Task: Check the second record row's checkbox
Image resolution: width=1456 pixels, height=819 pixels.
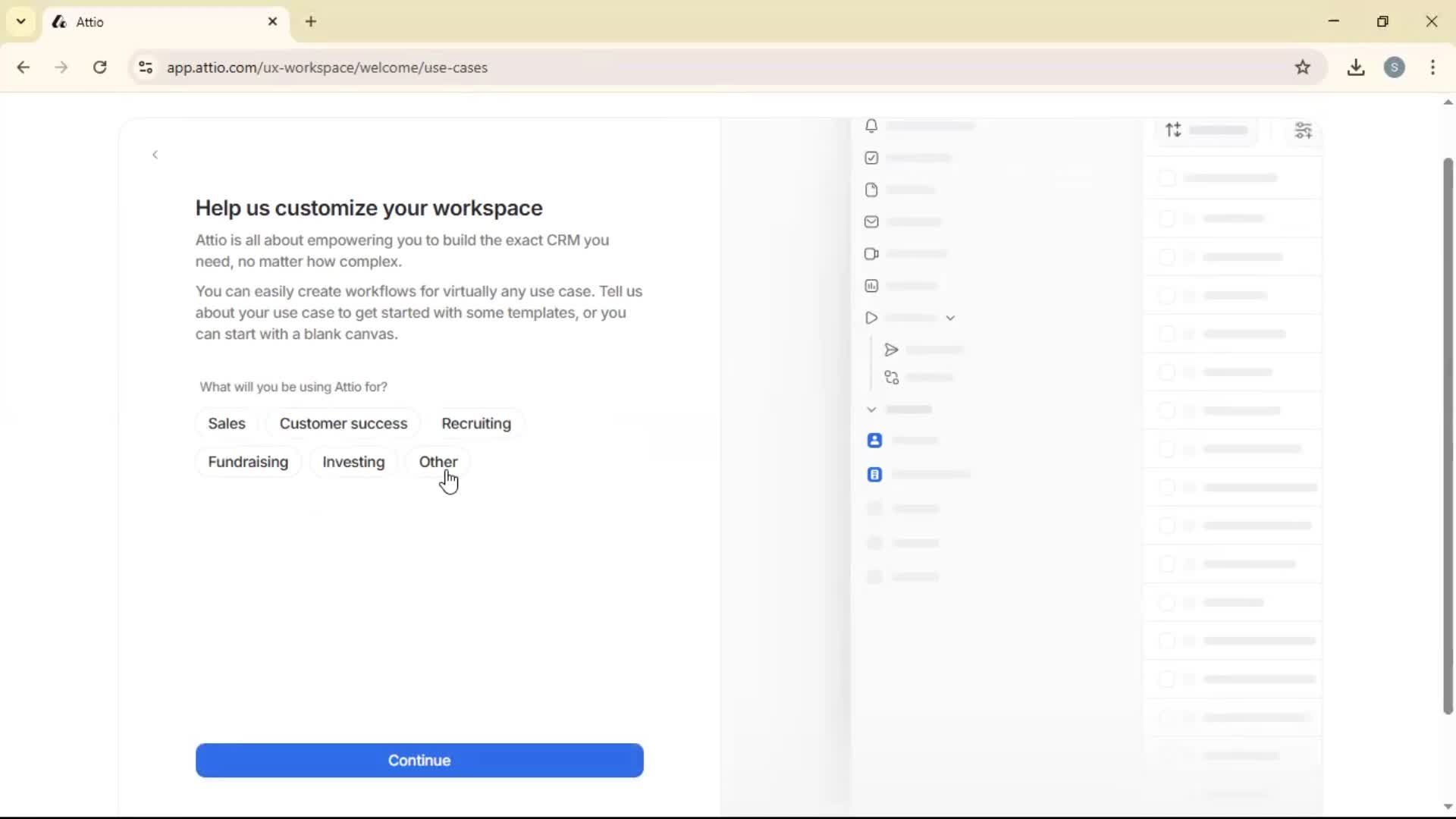Action: (1168, 218)
